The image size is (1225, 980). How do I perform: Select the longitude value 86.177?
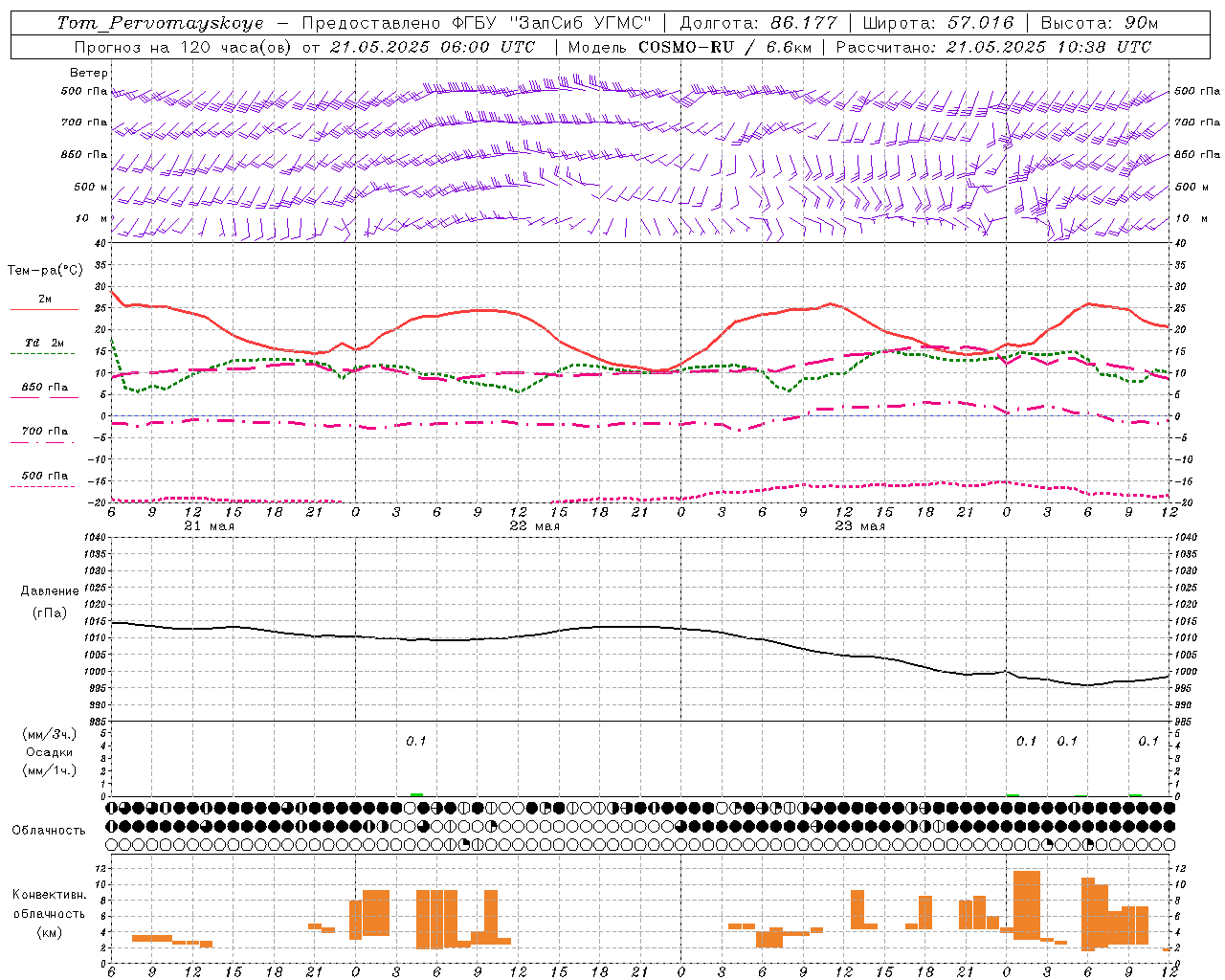[803, 23]
